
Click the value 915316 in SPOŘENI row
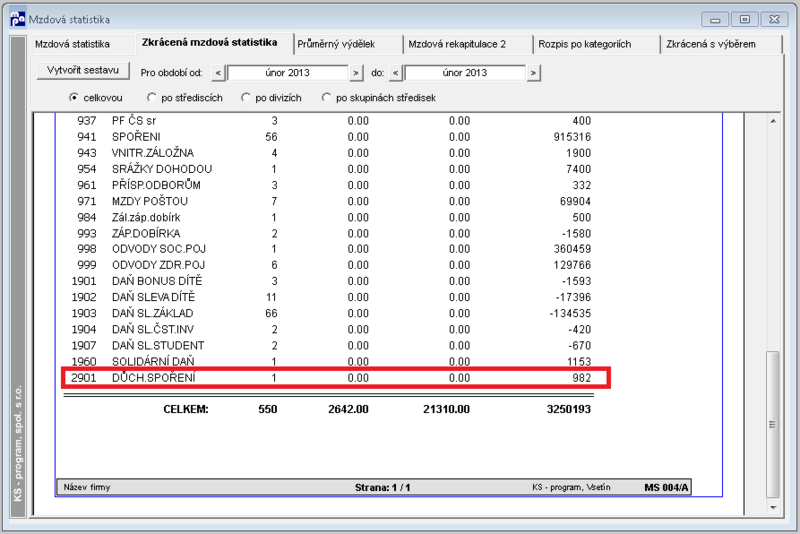[x=572, y=137]
